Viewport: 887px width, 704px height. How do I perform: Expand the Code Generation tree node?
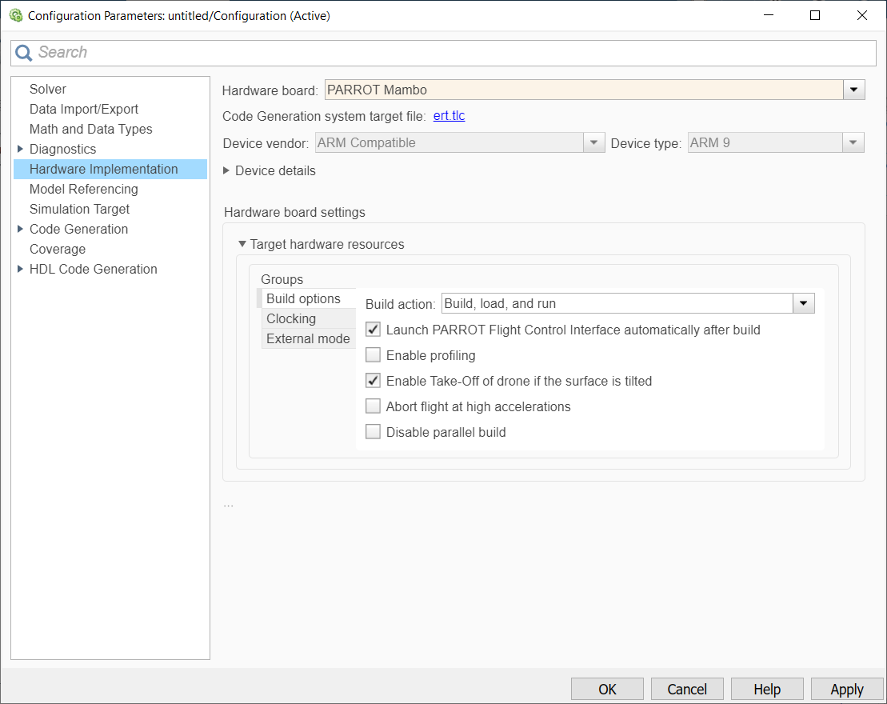point(20,229)
